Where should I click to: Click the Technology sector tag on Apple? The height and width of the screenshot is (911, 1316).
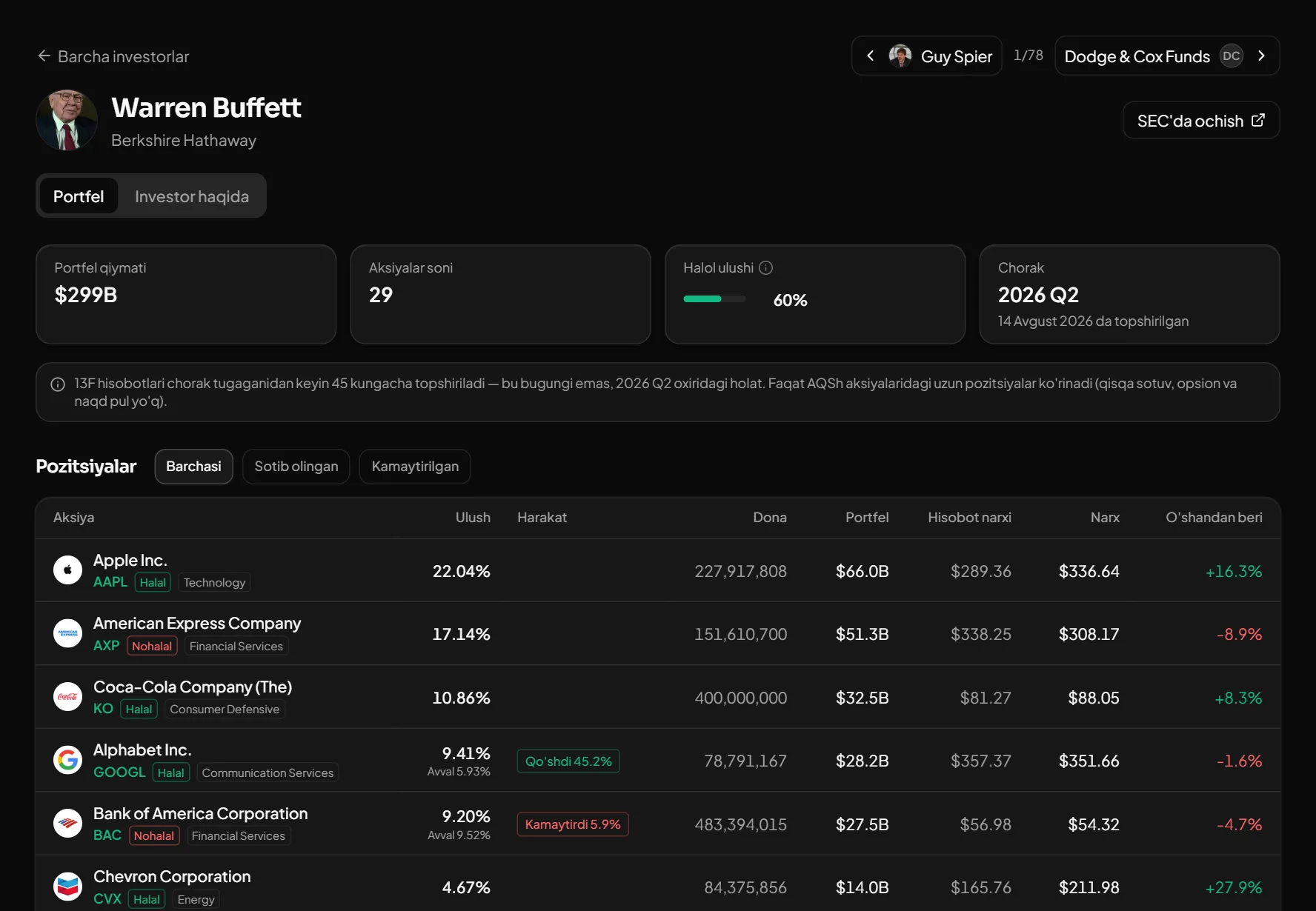click(214, 582)
